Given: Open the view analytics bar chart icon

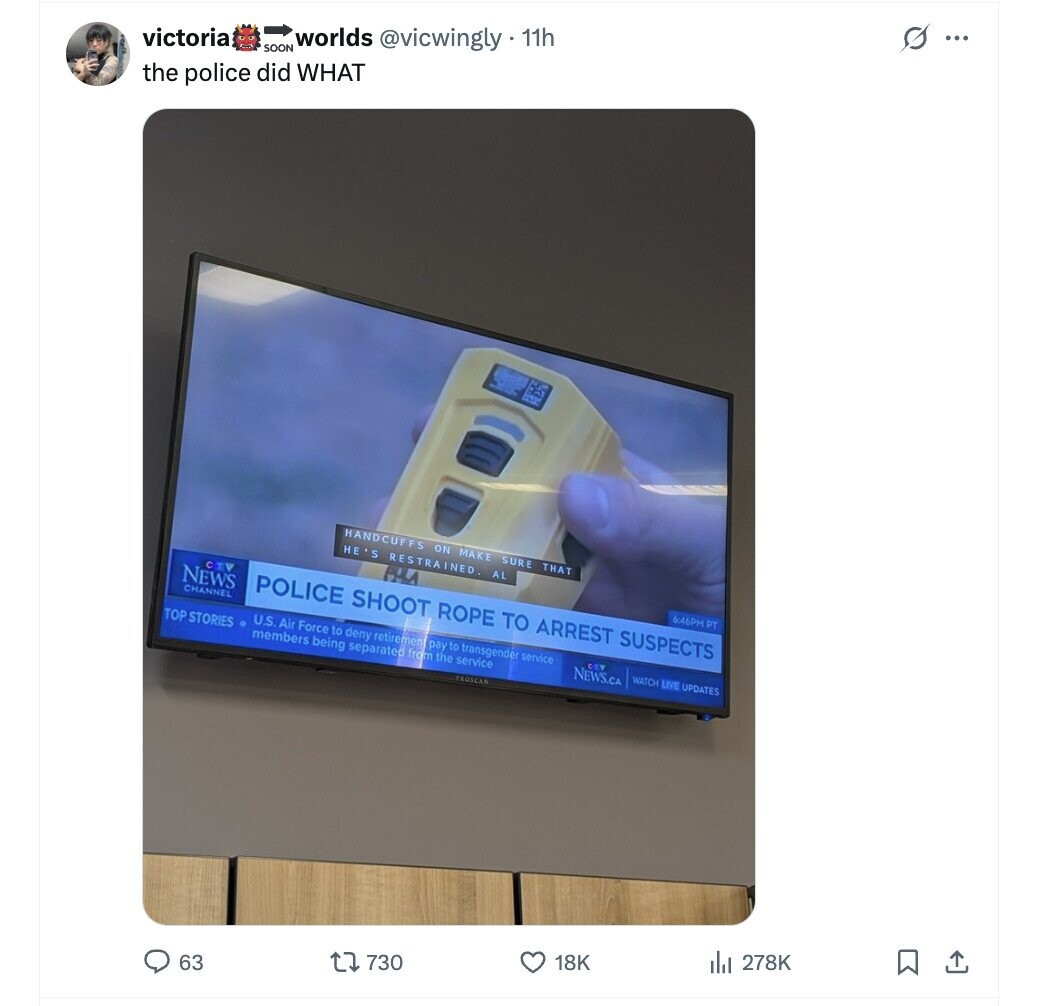Looking at the screenshot, I should pos(720,962).
